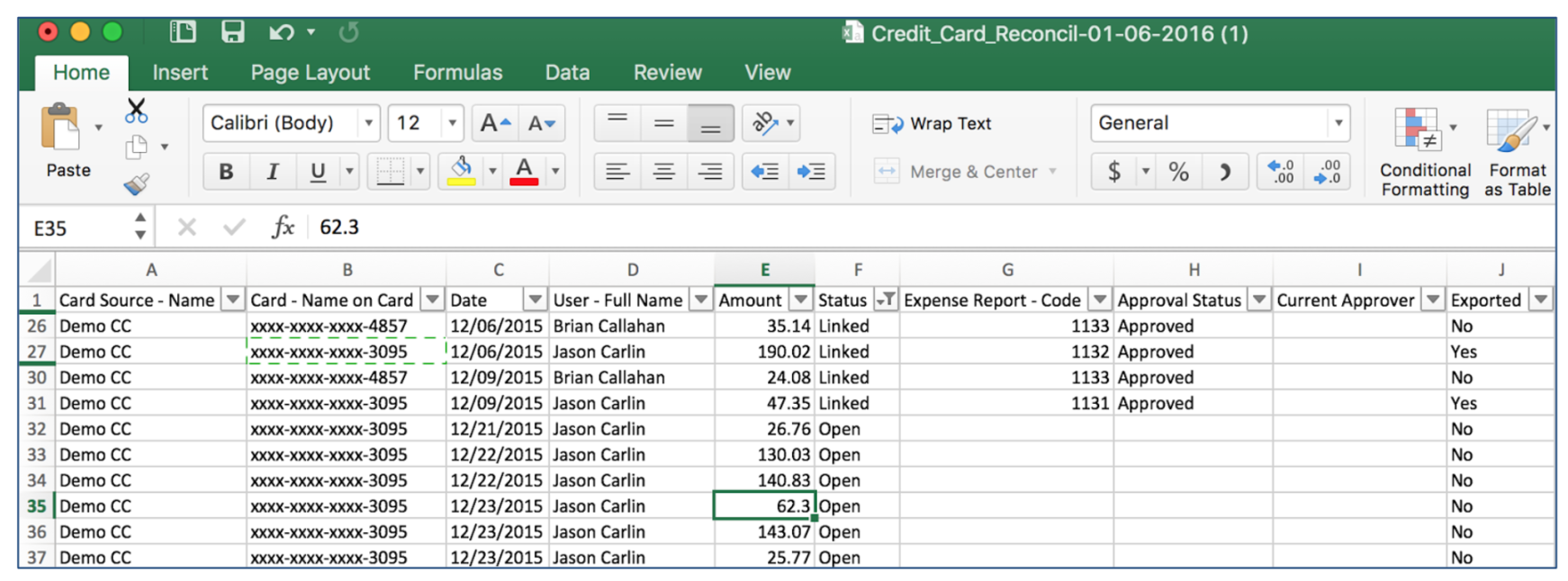Switch to the View tab
The image size is (1568, 581).
pos(768,73)
